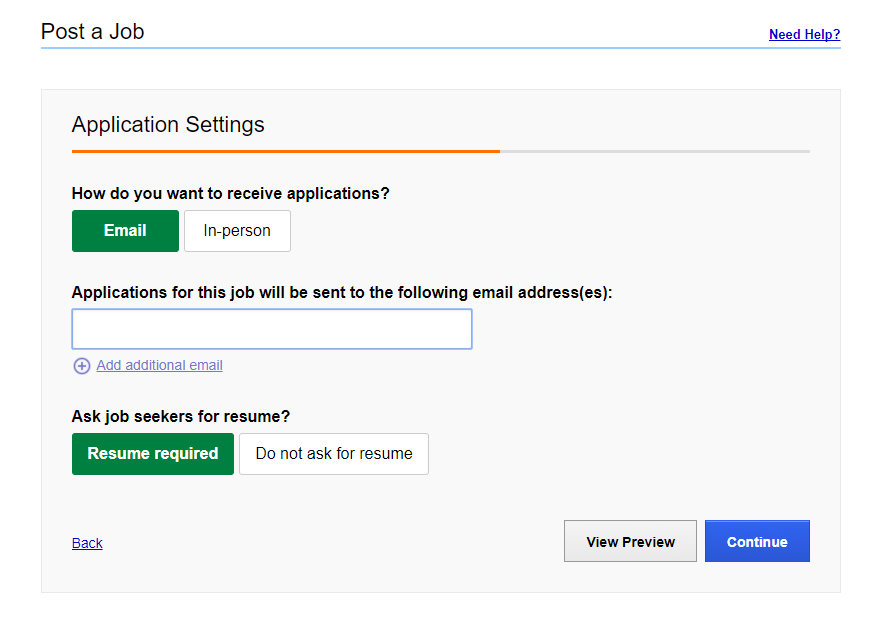
Task: Go back using the Back link
Action: tap(86, 542)
